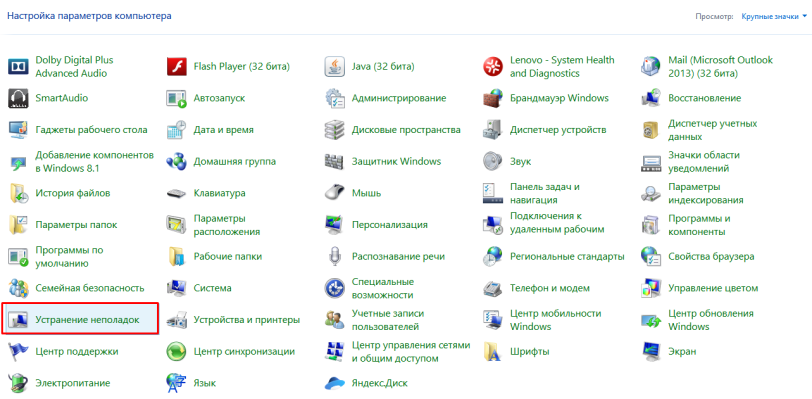812x399 pixels.
Task: Open the 'Система' link
Action: click(x=212, y=288)
